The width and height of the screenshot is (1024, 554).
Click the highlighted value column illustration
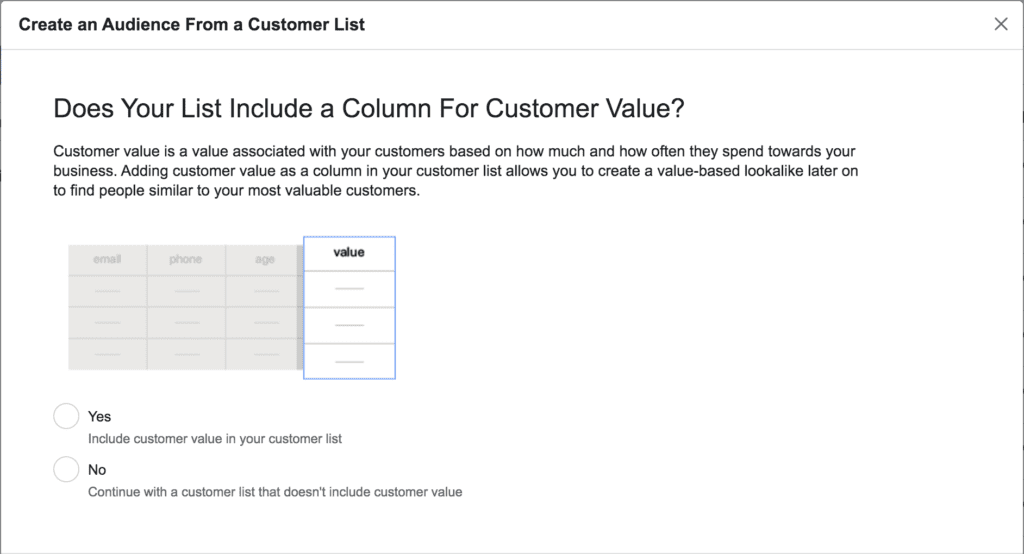pyautogui.click(x=349, y=308)
